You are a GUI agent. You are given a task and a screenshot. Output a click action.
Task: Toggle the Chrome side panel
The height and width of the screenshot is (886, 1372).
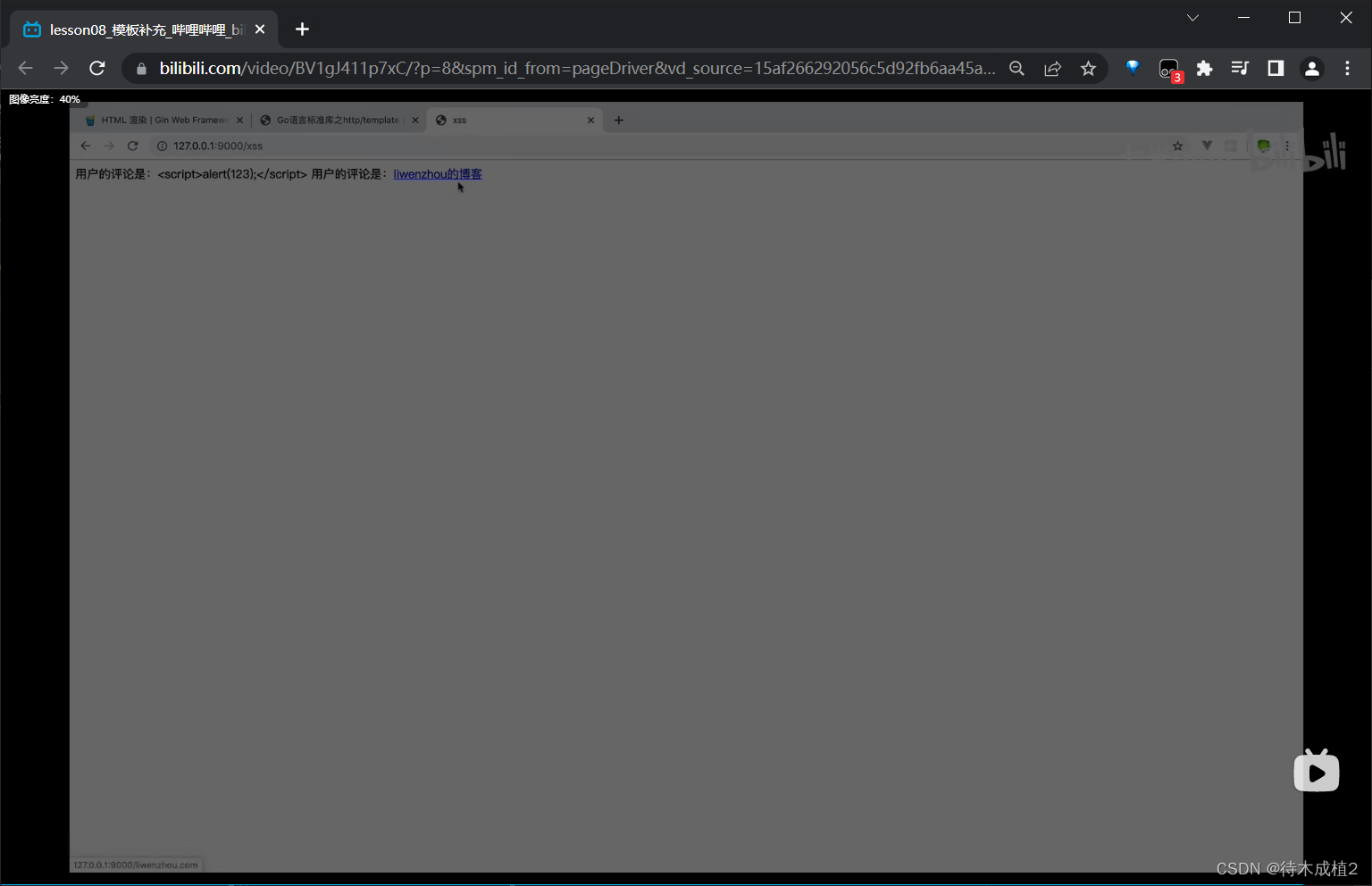(1276, 69)
